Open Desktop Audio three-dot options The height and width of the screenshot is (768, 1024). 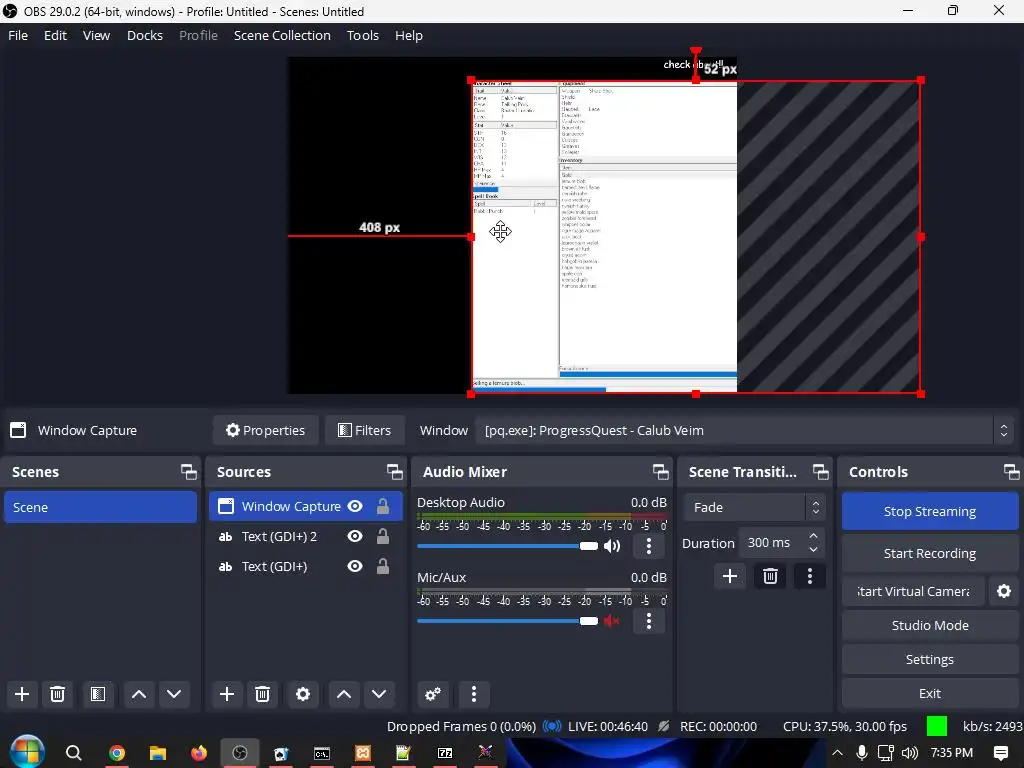648,546
